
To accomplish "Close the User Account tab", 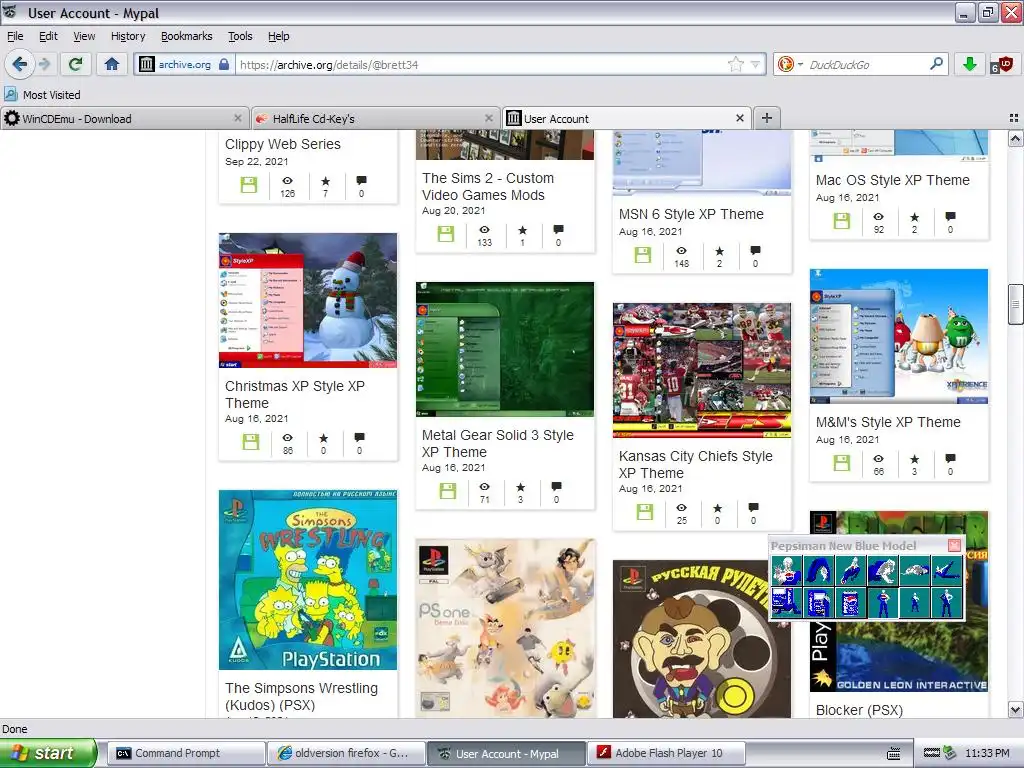I will click(740, 118).
